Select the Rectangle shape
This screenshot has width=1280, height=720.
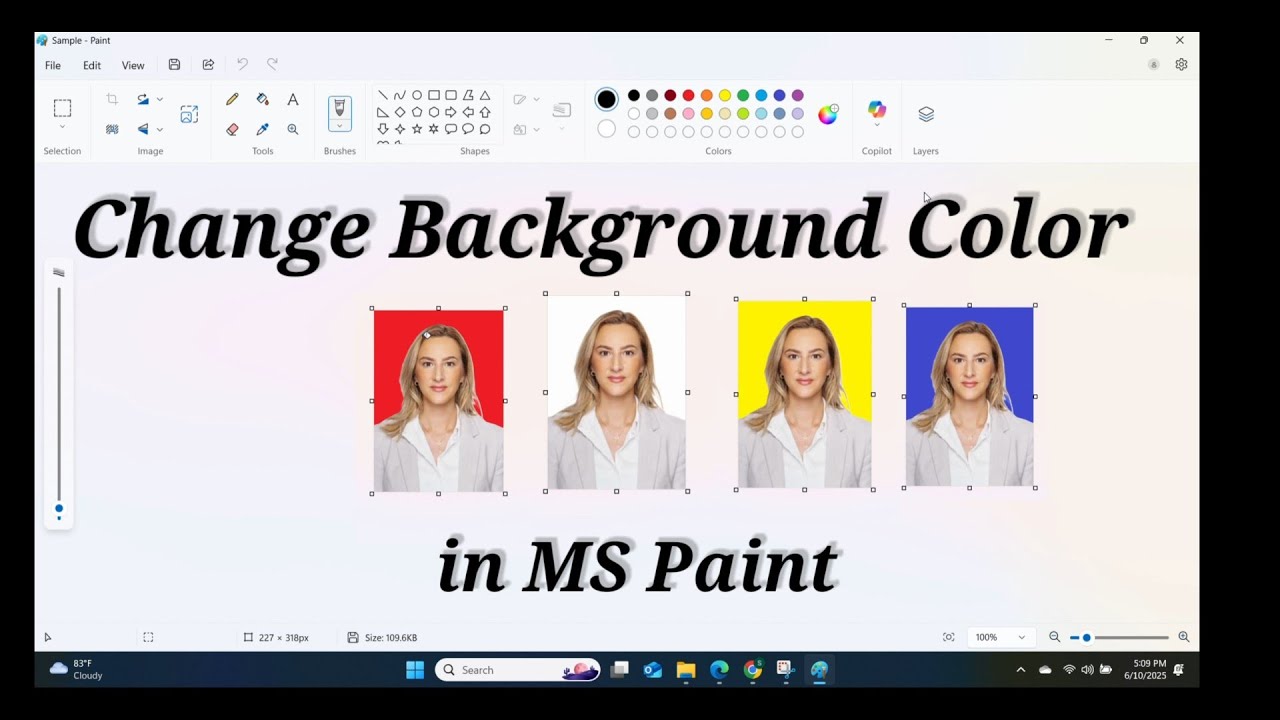pyautogui.click(x=434, y=95)
